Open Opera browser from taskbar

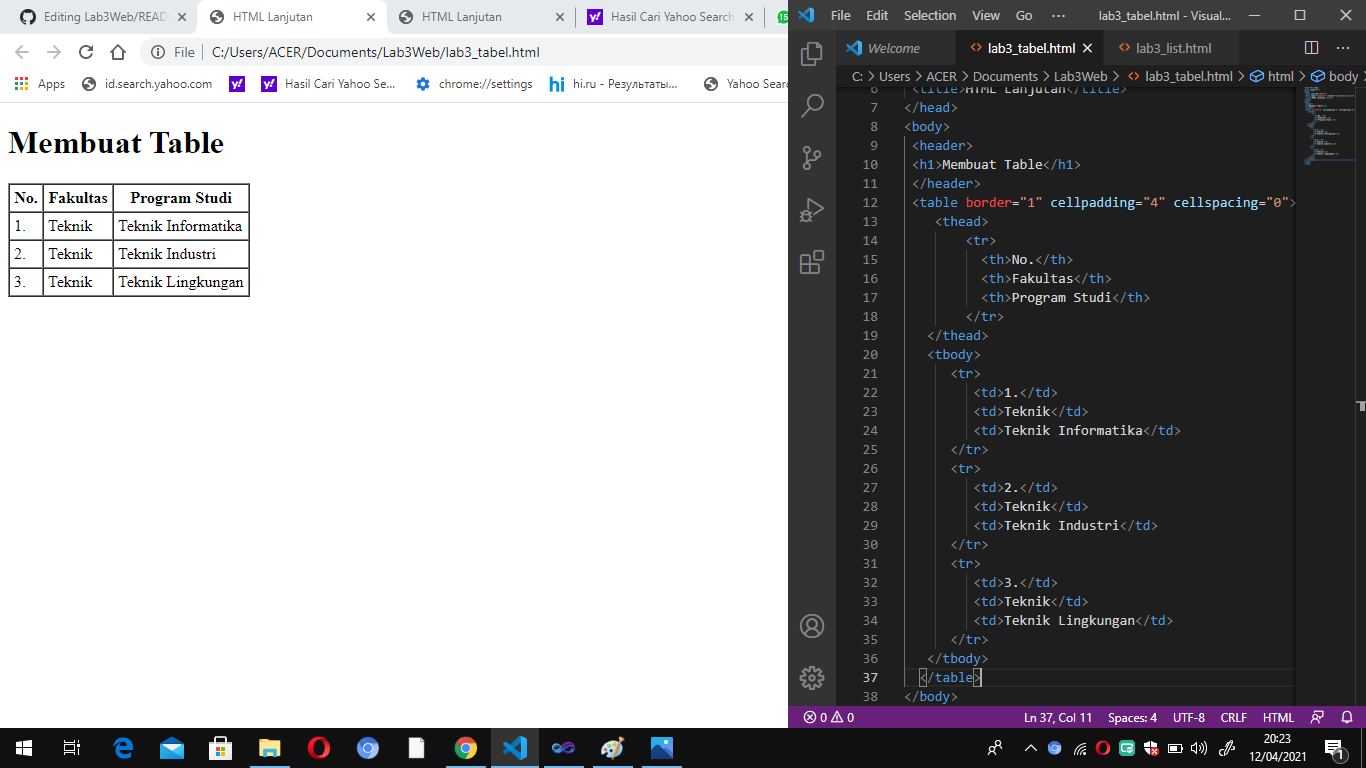pyautogui.click(x=319, y=748)
